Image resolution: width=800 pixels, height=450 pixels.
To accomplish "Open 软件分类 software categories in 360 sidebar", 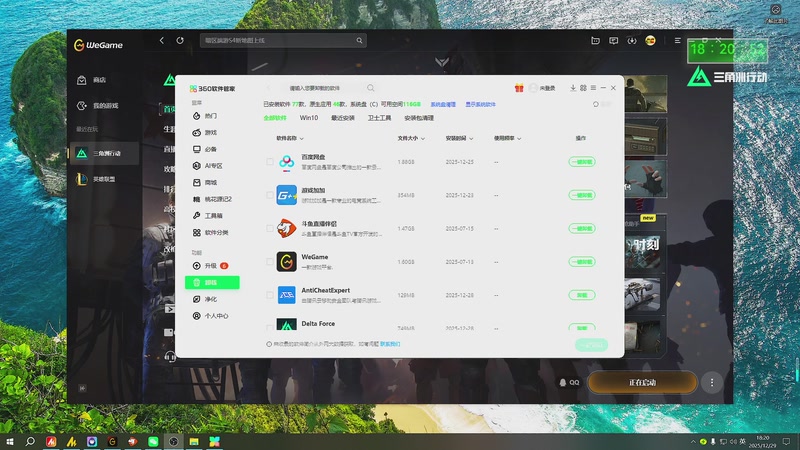I will point(210,233).
